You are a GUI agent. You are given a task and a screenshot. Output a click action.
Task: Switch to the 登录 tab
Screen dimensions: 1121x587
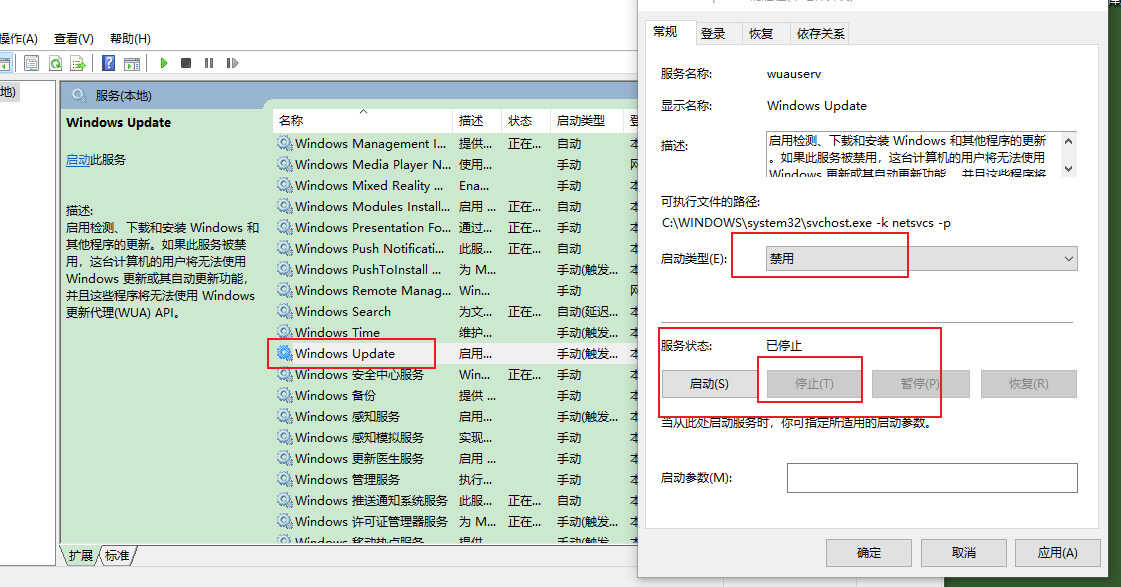pos(713,34)
